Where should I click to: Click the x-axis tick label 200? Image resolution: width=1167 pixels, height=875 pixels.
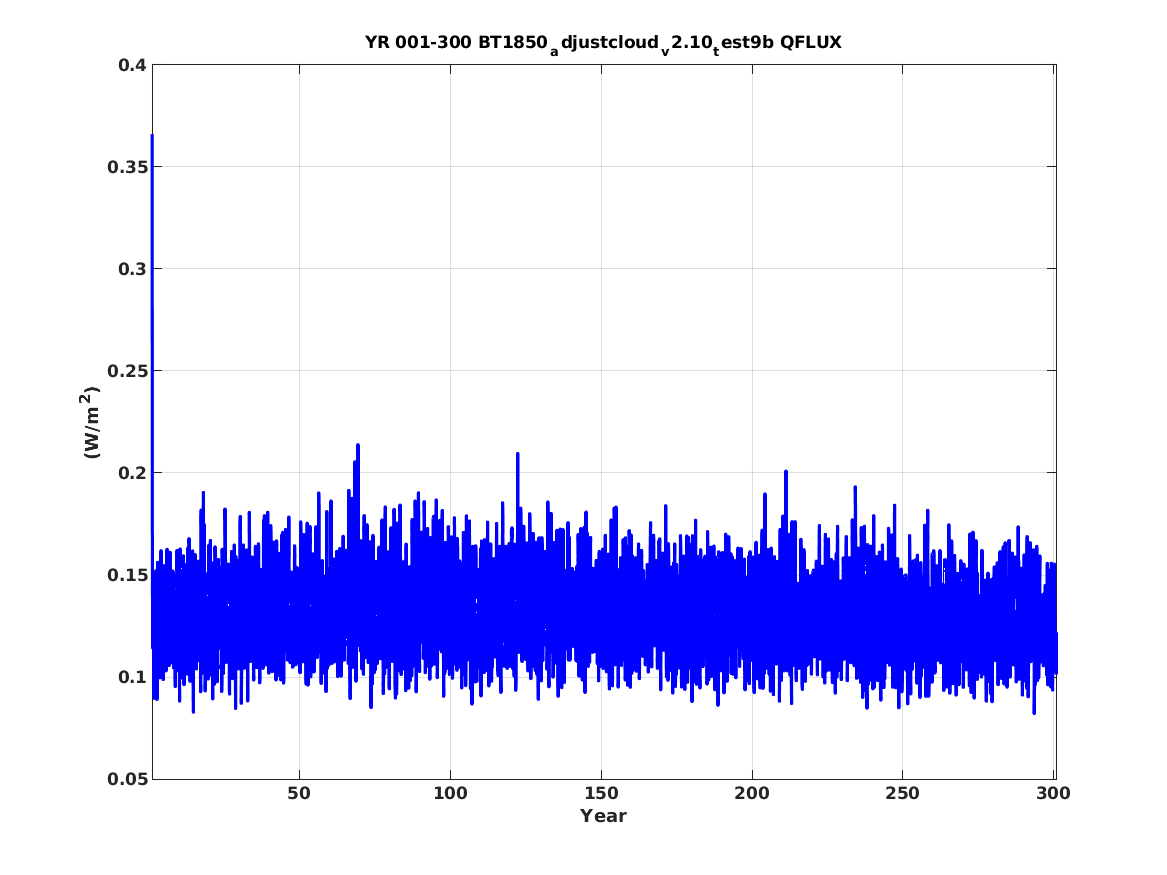tap(752, 793)
